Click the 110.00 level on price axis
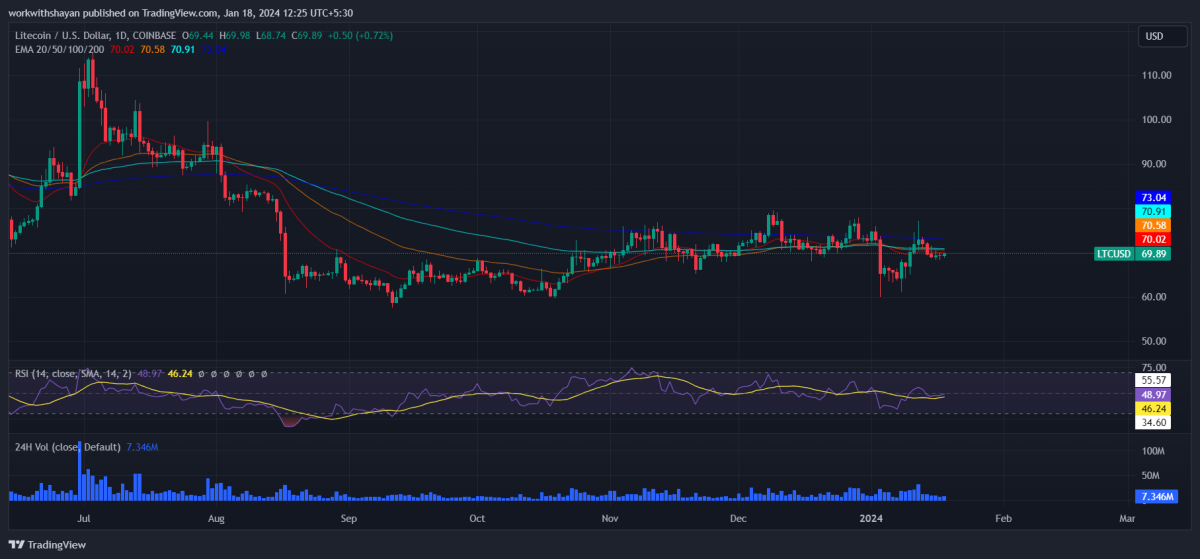Image resolution: width=1200 pixels, height=559 pixels. 1157,75
